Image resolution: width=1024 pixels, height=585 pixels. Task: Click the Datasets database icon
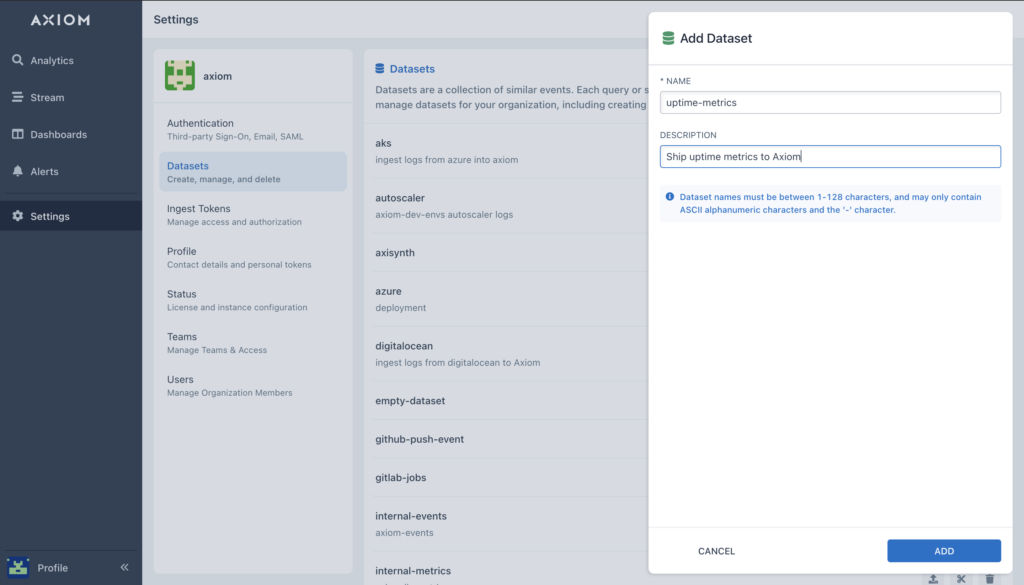[379, 69]
